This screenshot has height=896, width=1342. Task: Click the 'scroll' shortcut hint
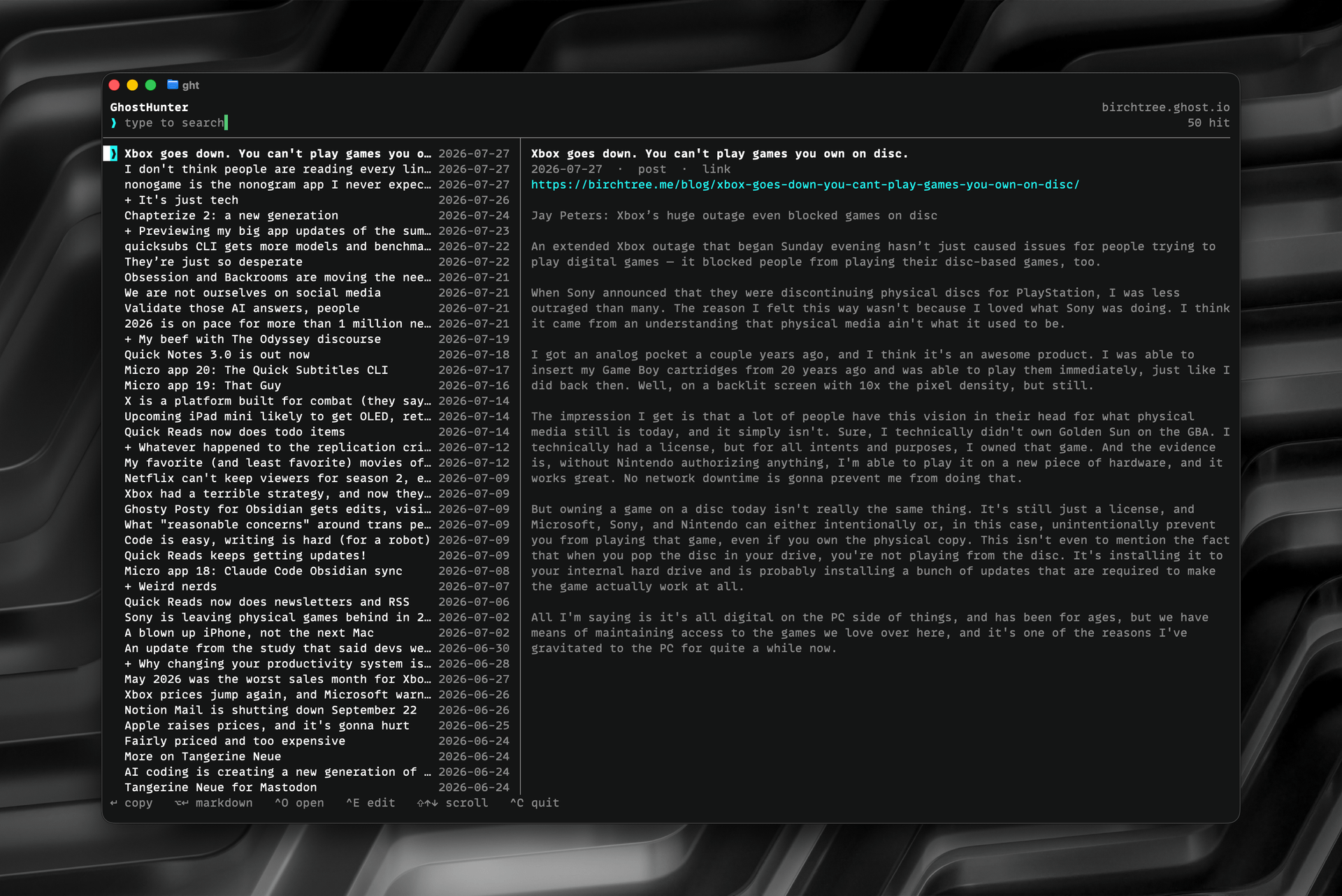(453, 803)
